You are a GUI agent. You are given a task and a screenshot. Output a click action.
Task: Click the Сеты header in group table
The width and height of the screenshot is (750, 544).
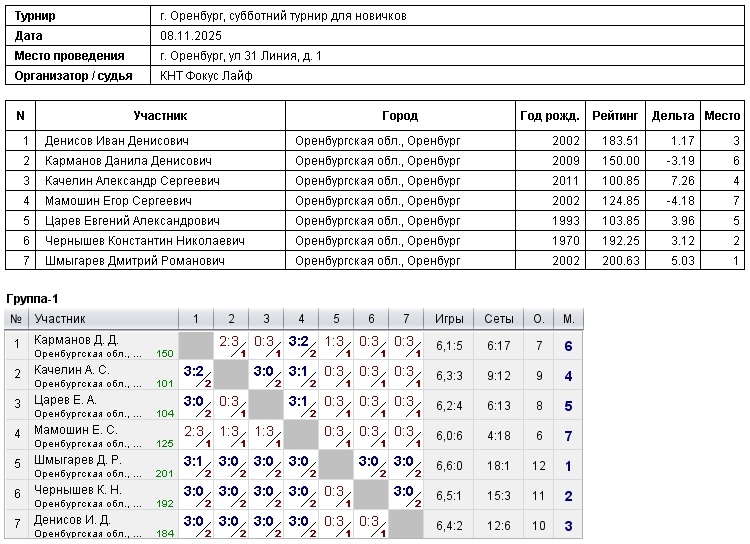point(499,319)
